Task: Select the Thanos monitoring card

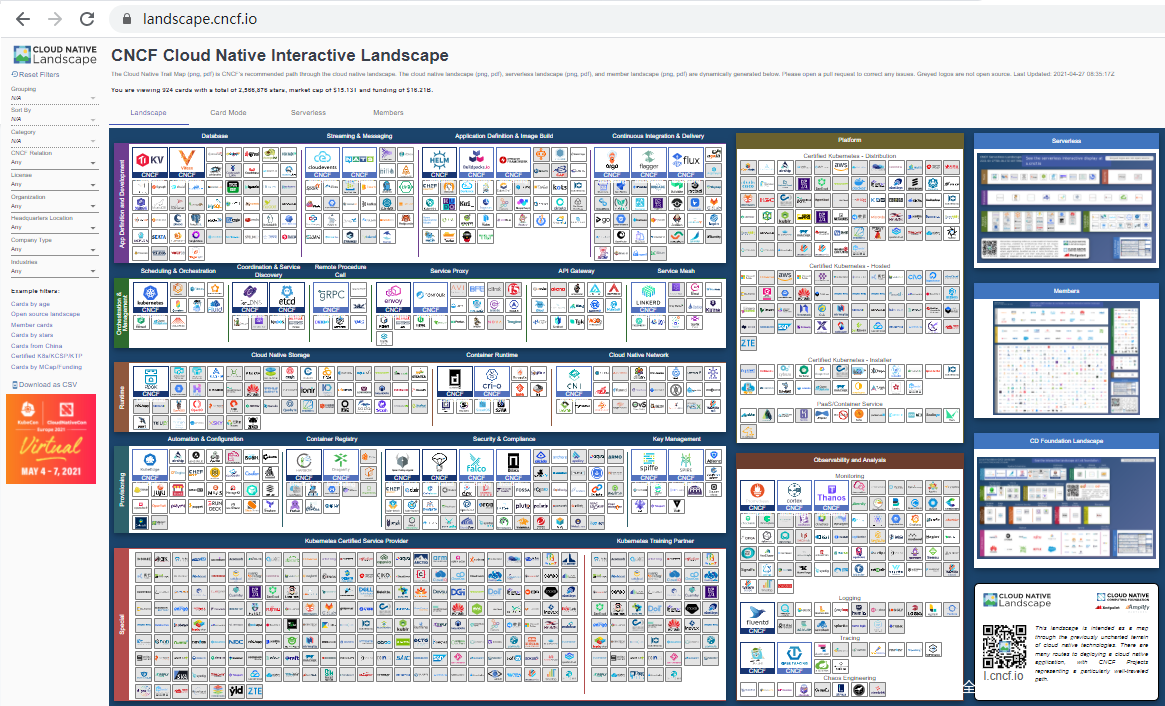Action: [831, 496]
